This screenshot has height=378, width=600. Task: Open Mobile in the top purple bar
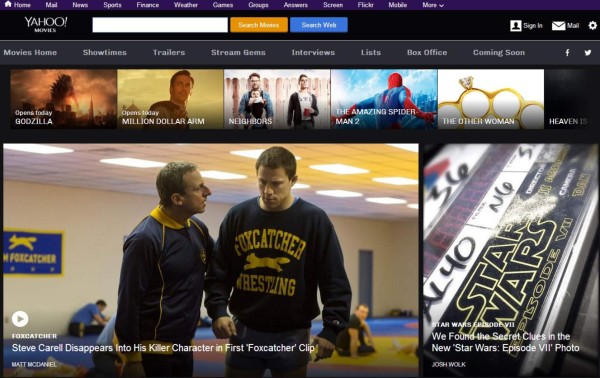398,5
